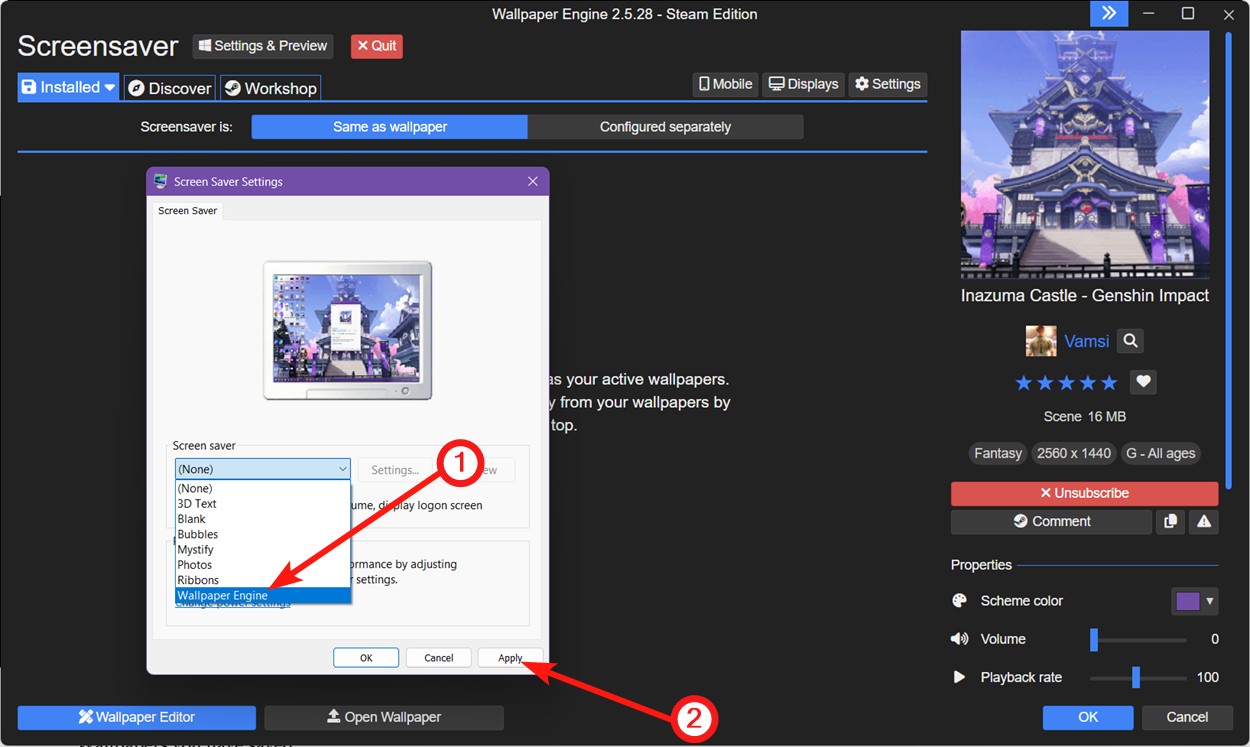1250x747 pixels.
Task: Toggle the heart to favorite this wallpaper
Action: [1143, 382]
